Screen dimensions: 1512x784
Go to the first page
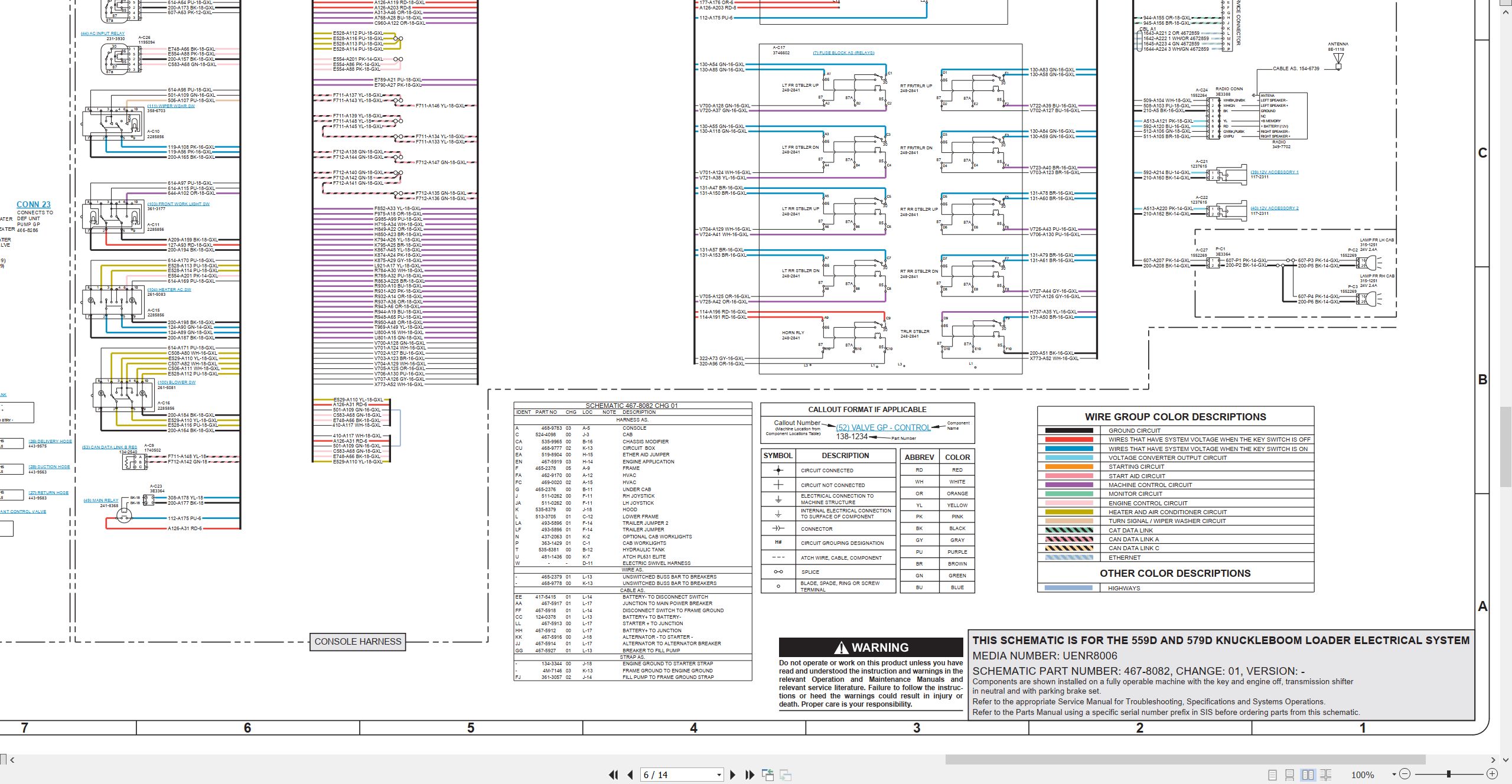[614, 775]
